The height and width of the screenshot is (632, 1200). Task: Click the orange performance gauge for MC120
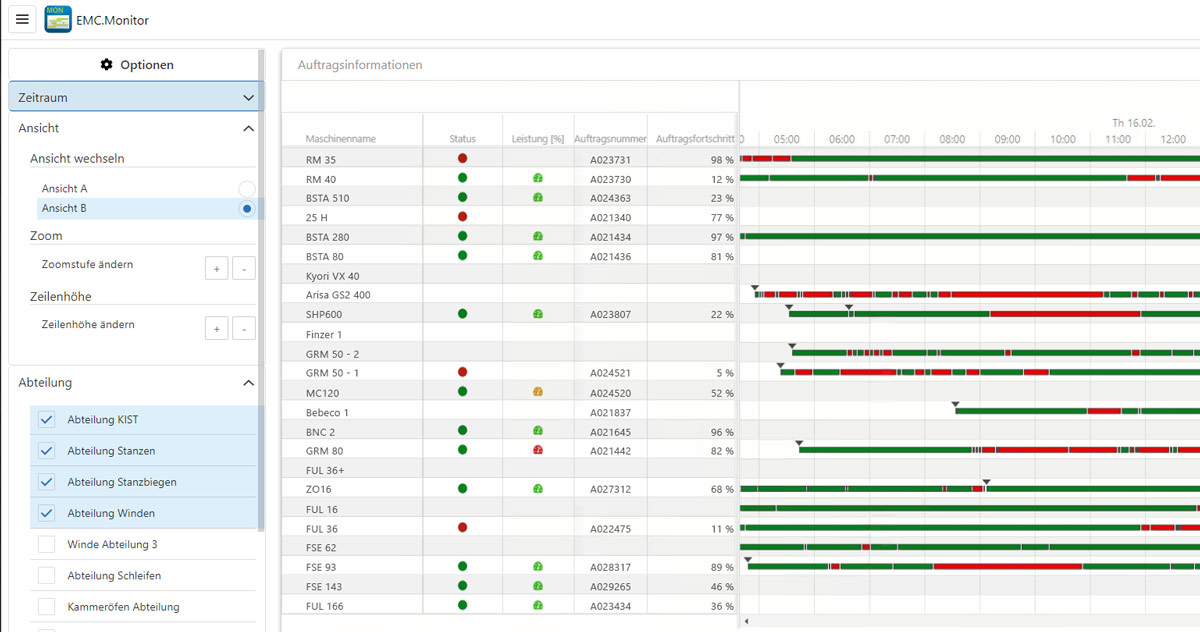pos(538,392)
